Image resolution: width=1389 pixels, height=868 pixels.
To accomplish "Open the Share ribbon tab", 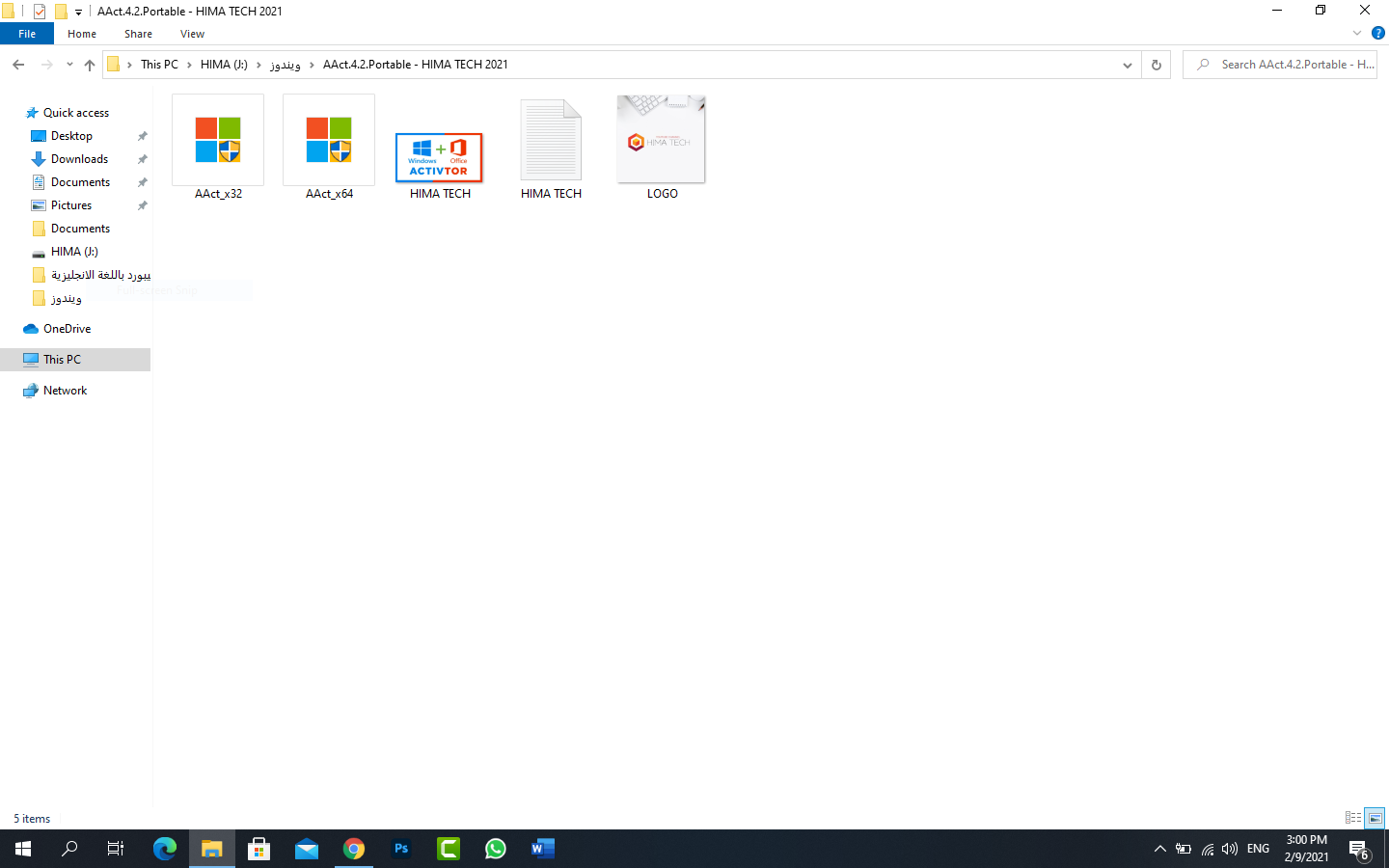I will pyautogui.click(x=138, y=34).
